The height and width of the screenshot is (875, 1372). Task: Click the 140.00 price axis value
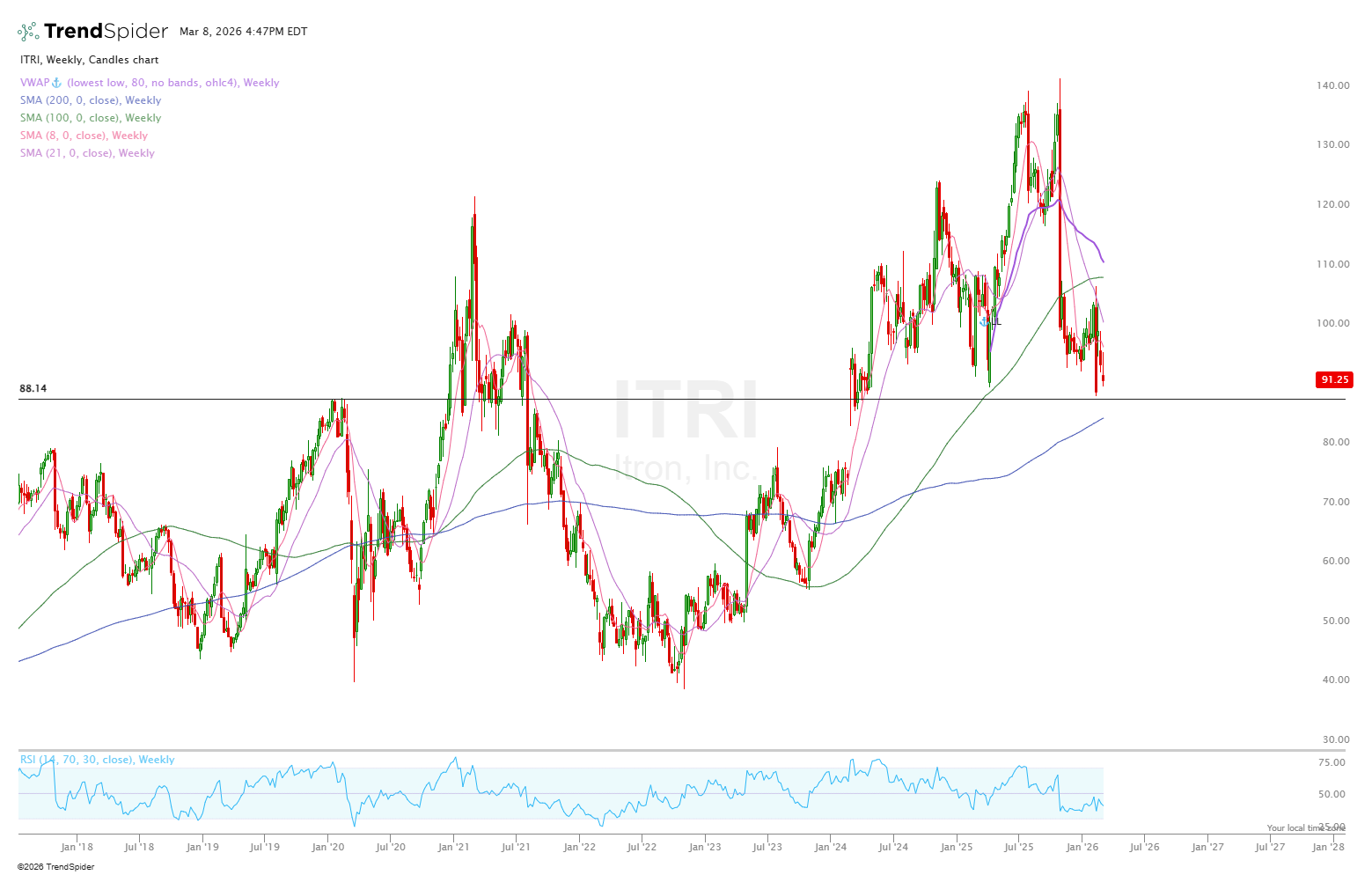coord(1333,85)
